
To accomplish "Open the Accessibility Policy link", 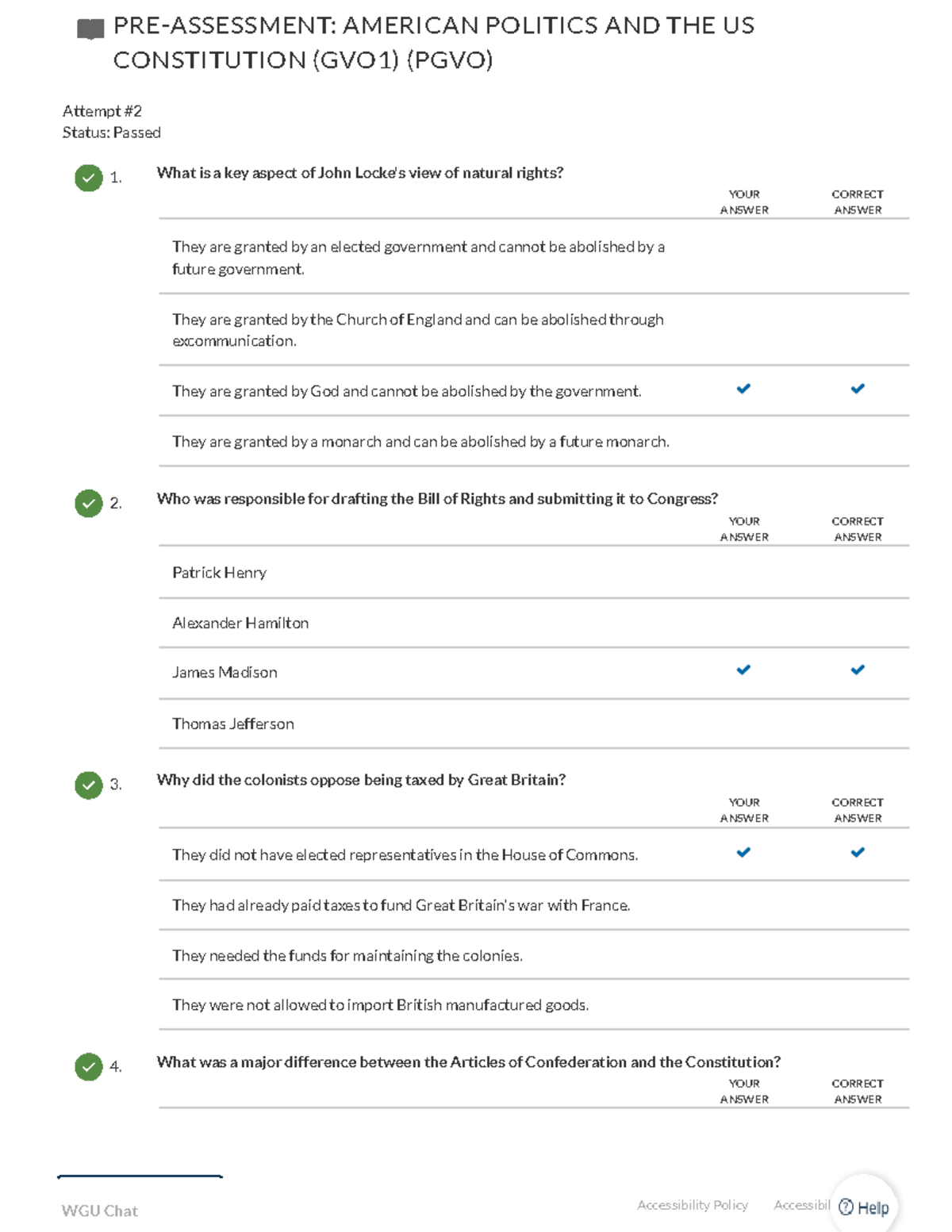I will (x=692, y=1205).
